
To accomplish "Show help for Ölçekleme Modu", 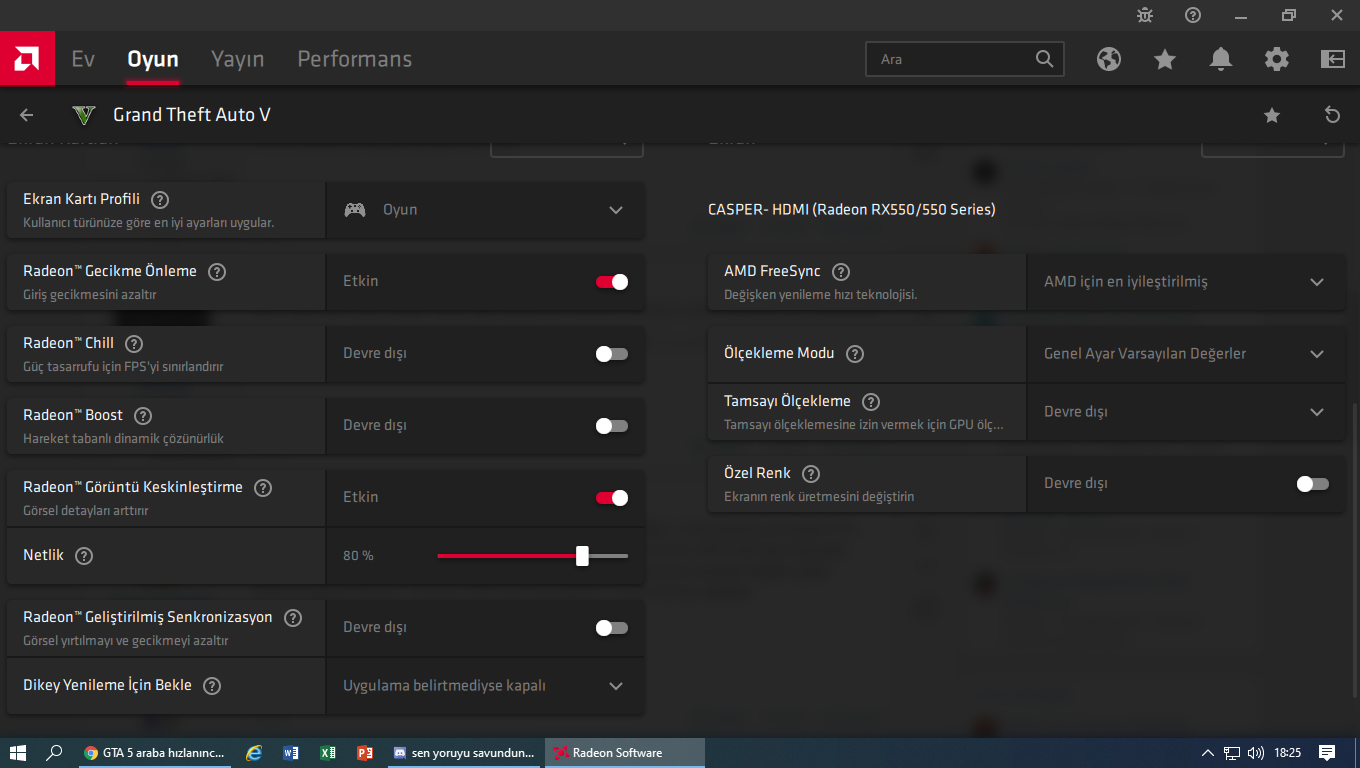I will [x=855, y=353].
